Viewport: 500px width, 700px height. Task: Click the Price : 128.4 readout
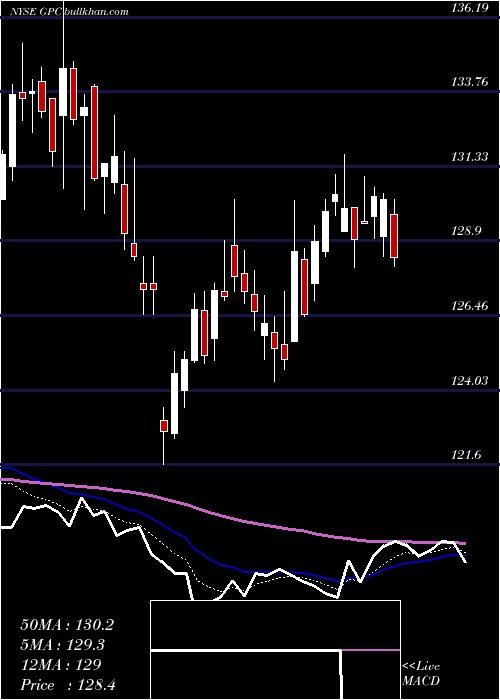pyautogui.click(x=68, y=685)
